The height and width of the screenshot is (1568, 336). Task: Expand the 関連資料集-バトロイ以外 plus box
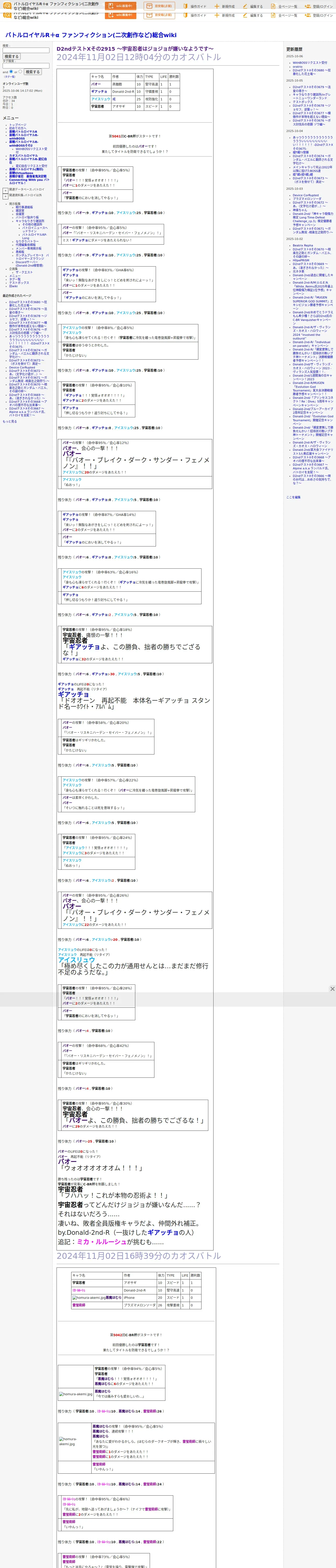pyautogui.click(x=5, y=196)
